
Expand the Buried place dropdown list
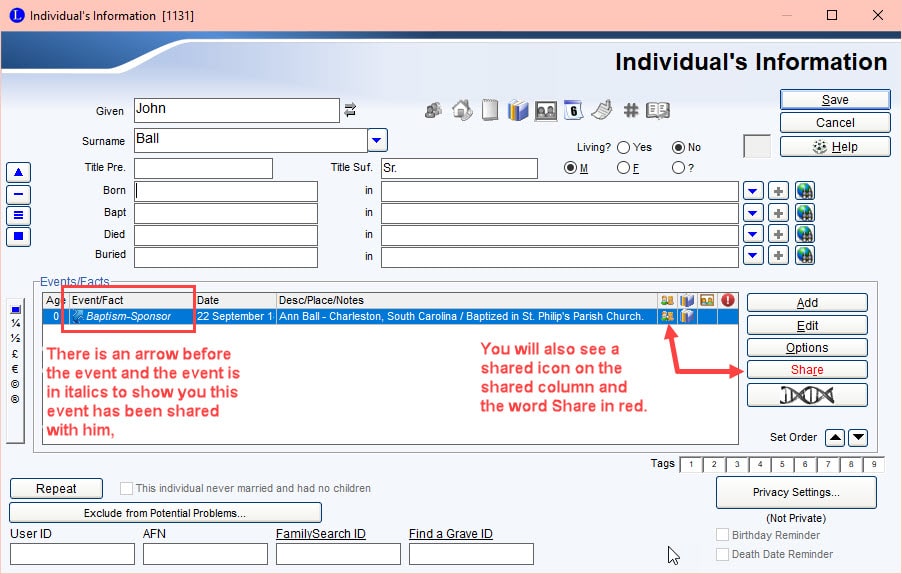[753, 257]
